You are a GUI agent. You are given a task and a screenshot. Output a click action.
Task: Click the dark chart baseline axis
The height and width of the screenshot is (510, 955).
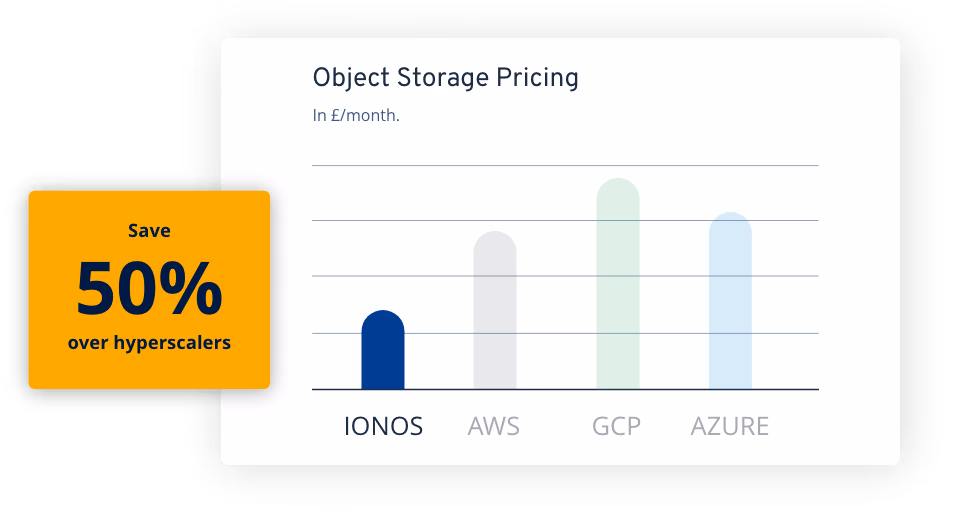pos(560,389)
